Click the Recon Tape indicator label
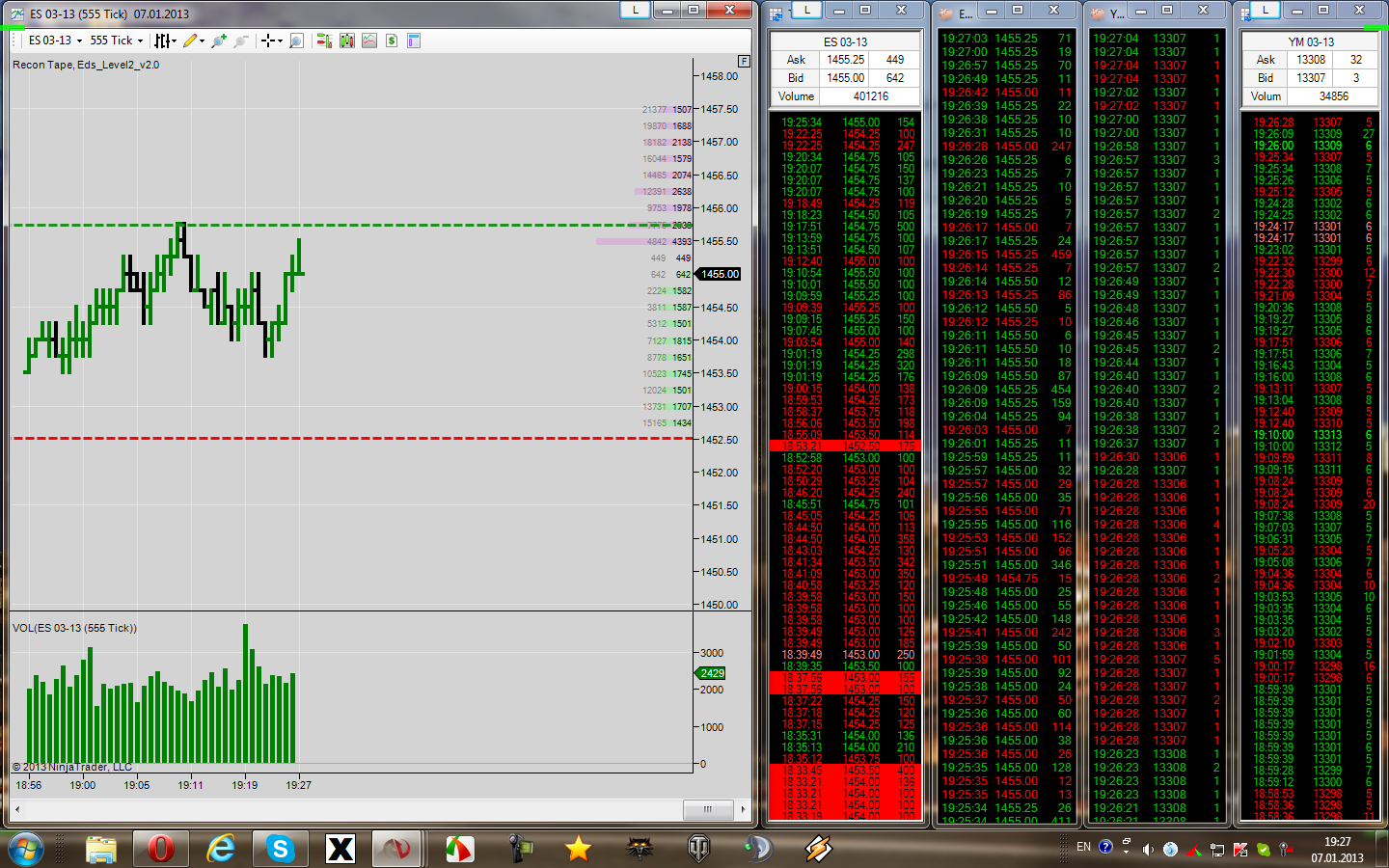The height and width of the screenshot is (868, 1389). [86, 65]
